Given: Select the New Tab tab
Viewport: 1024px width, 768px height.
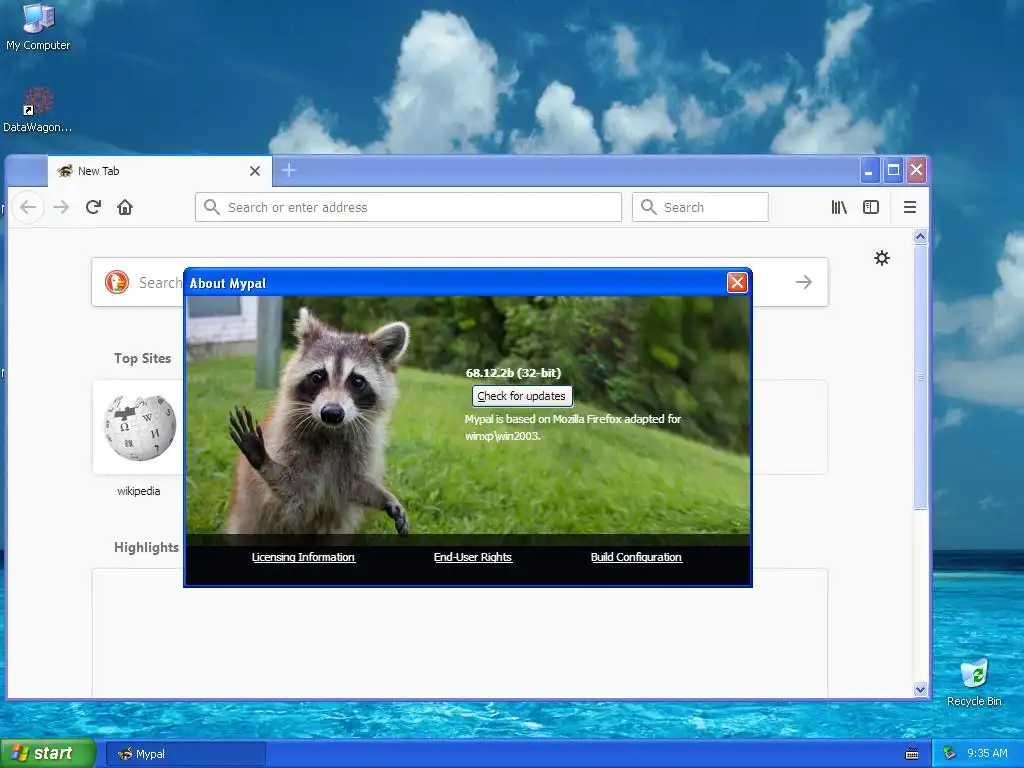Looking at the screenshot, I should (x=160, y=171).
